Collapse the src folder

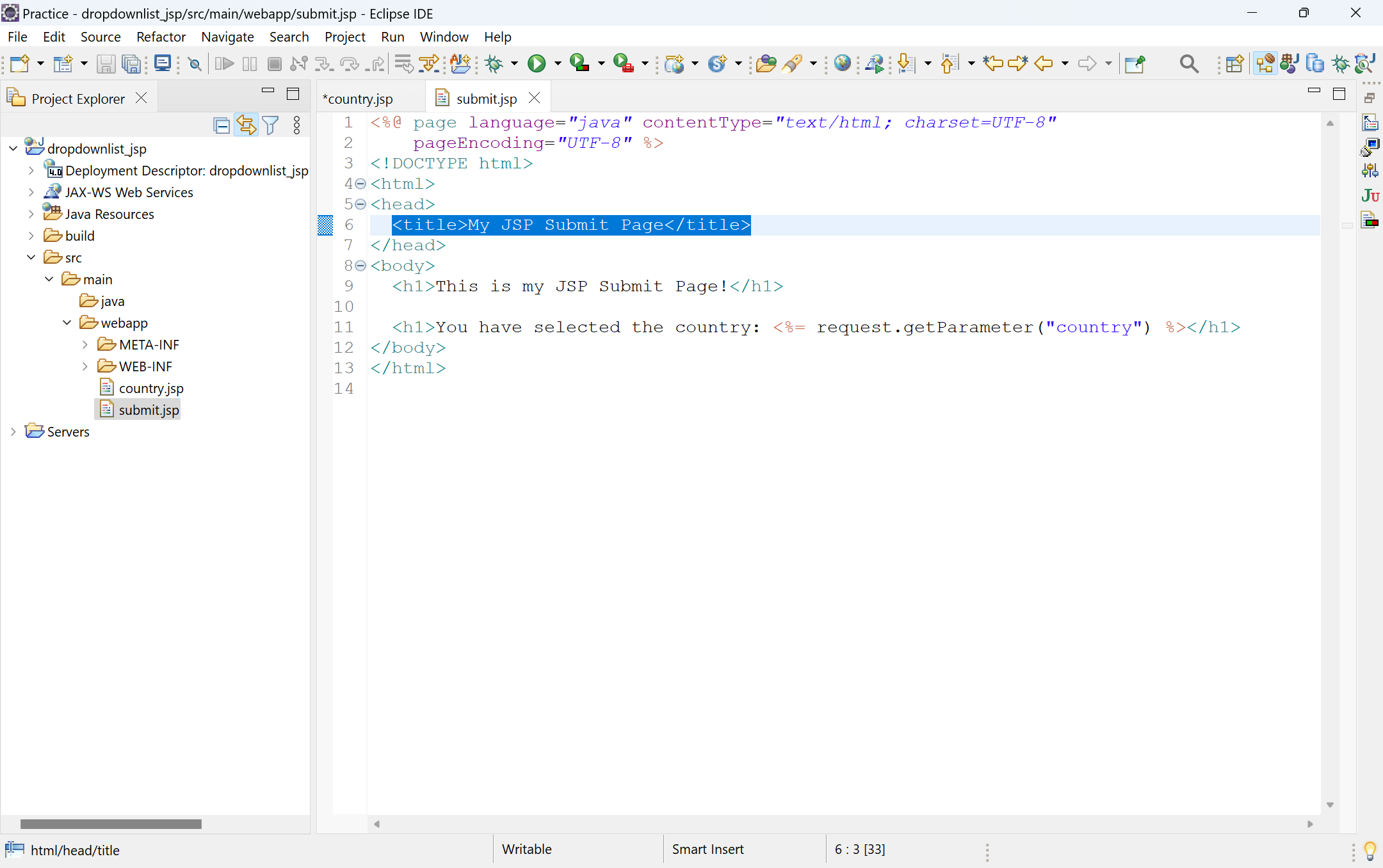coord(31,257)
